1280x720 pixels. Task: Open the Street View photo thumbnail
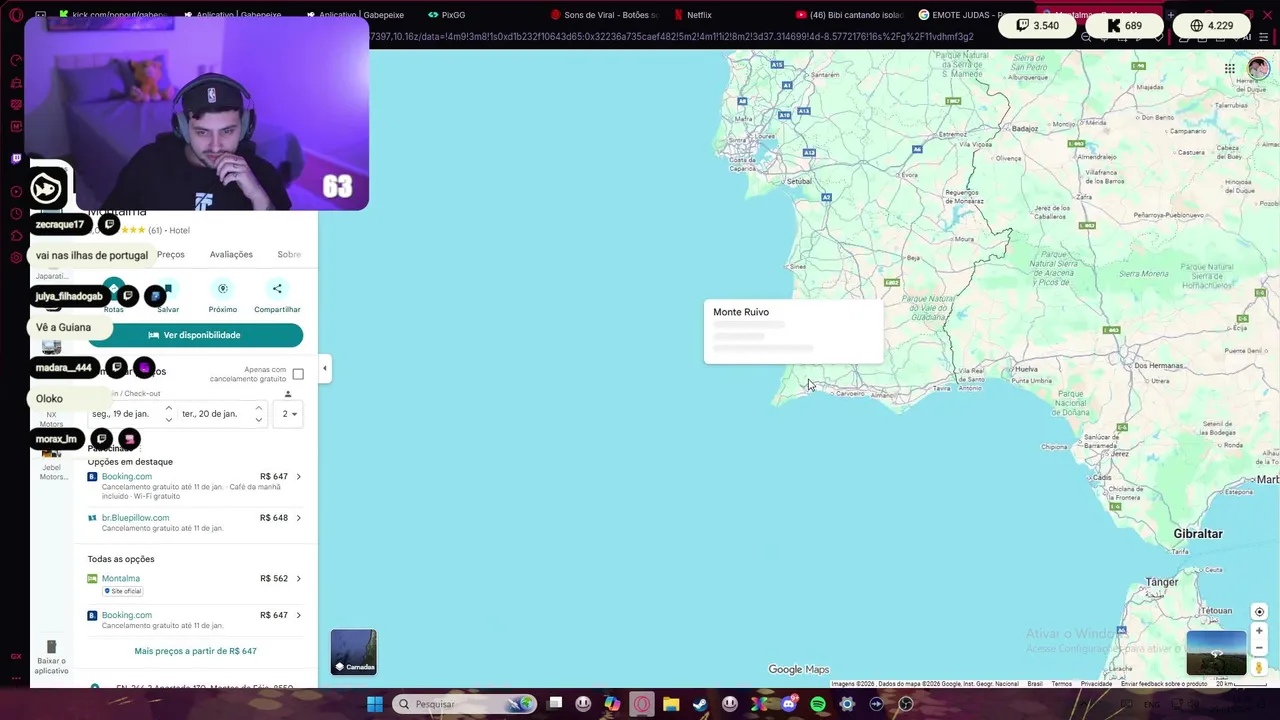(1216, 653)
